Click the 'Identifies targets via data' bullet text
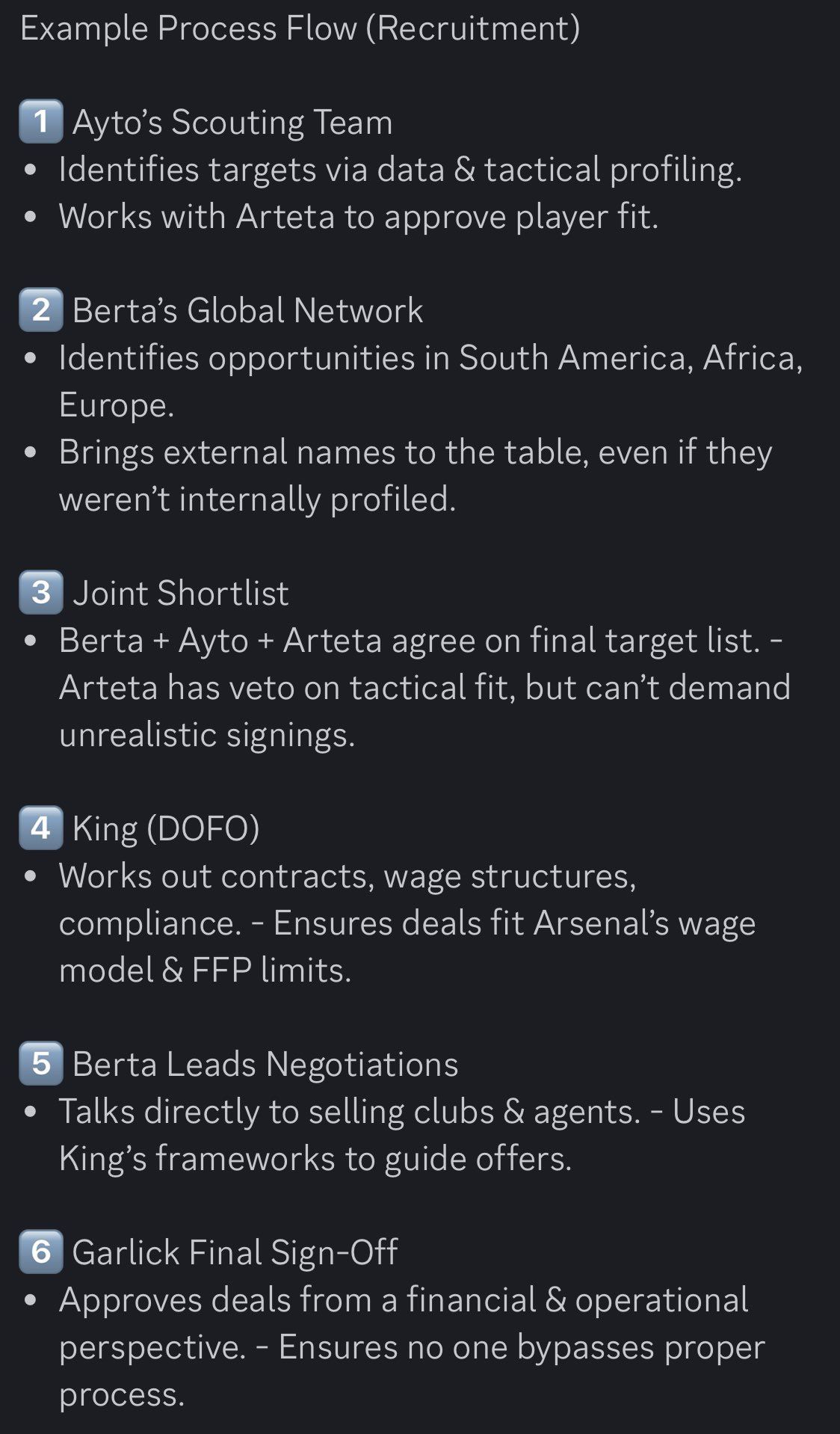840x1434 pixels. [x=401, y=170]
